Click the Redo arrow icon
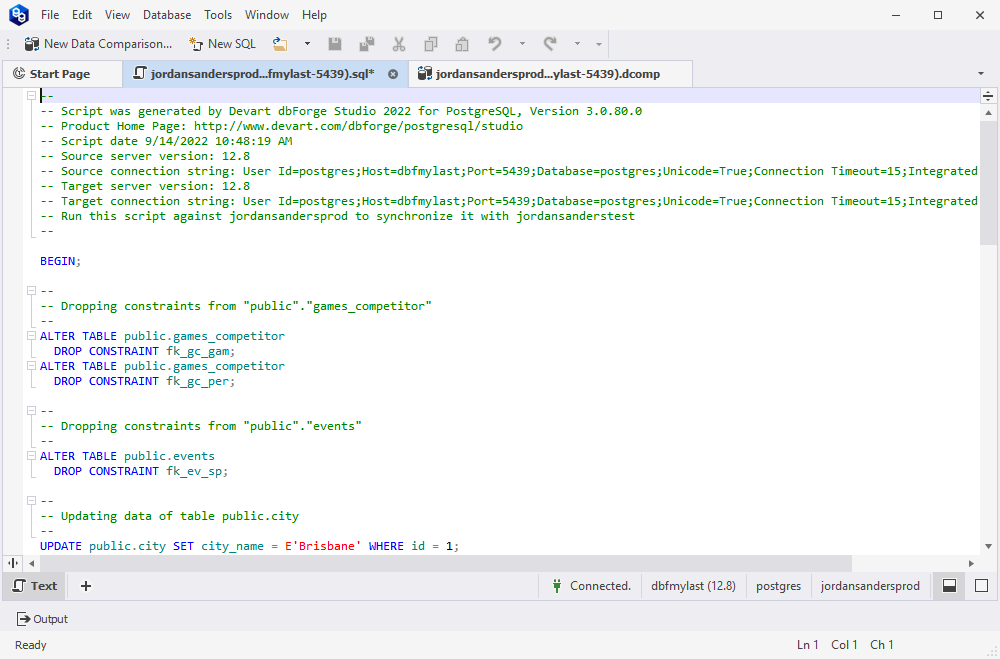This screenshot has width=1000, height=659. [550, 44]
